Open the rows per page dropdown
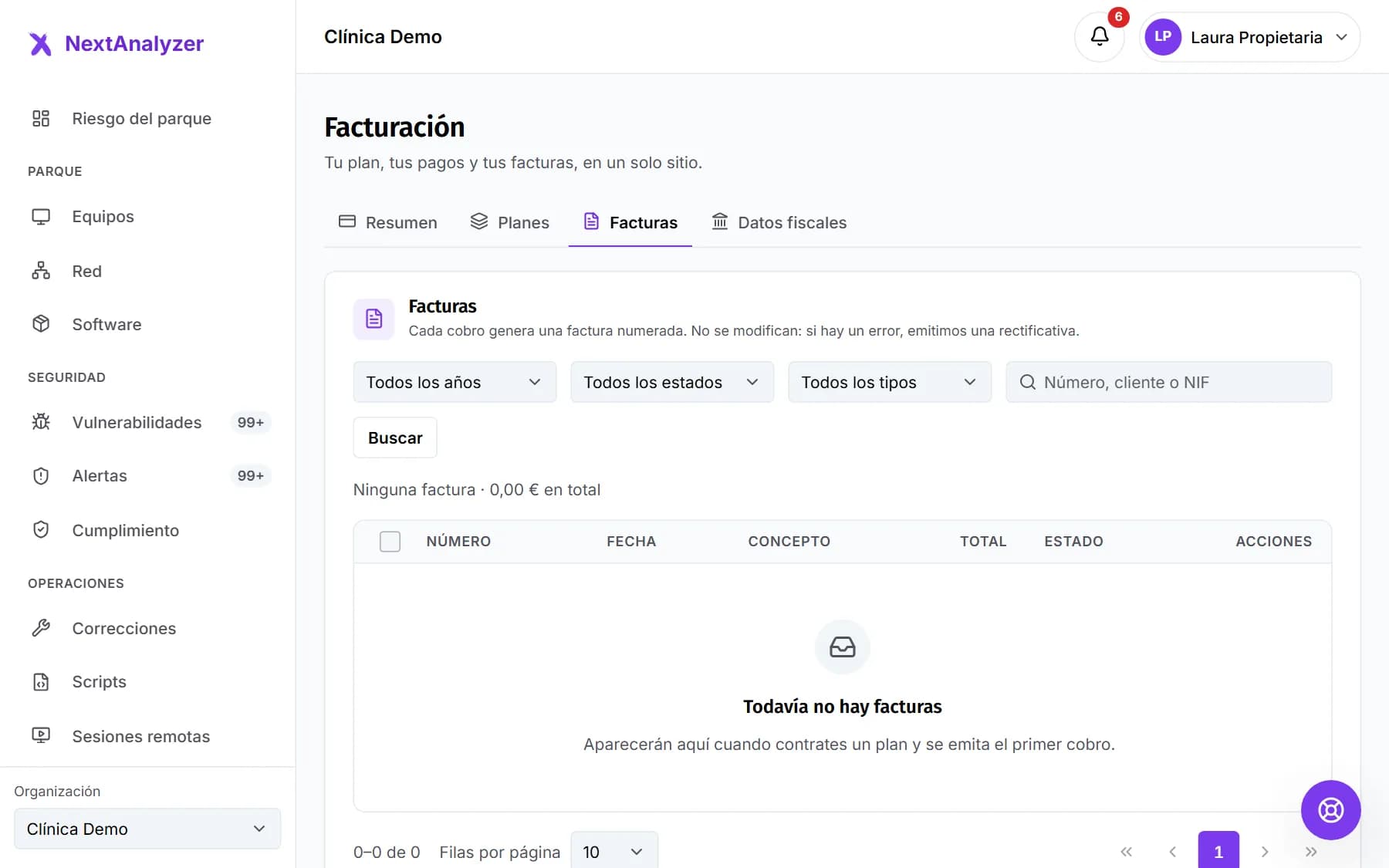This screenshot has height=868, width=1389. point(614,851)
